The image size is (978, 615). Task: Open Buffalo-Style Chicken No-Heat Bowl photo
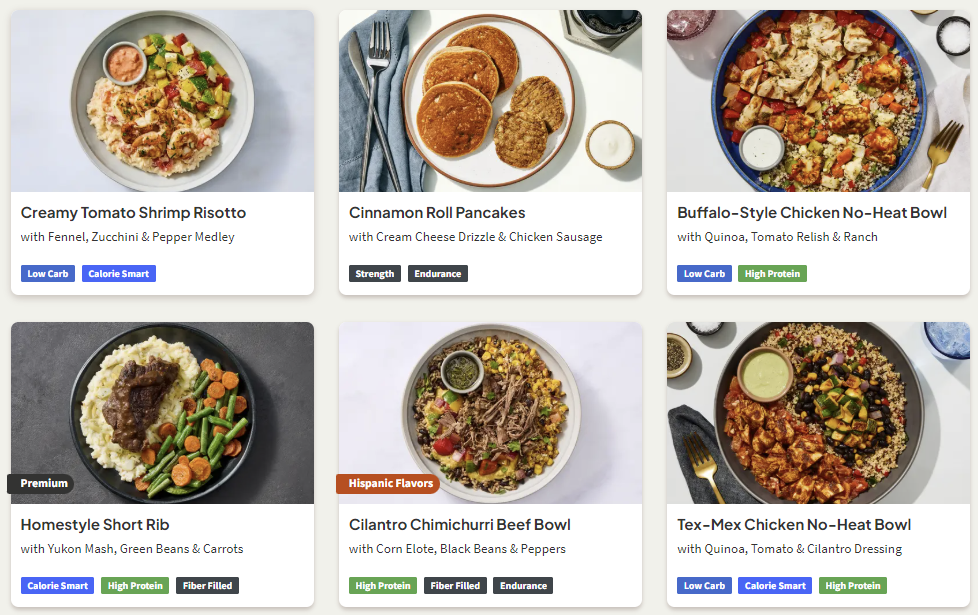pos(818,100)
